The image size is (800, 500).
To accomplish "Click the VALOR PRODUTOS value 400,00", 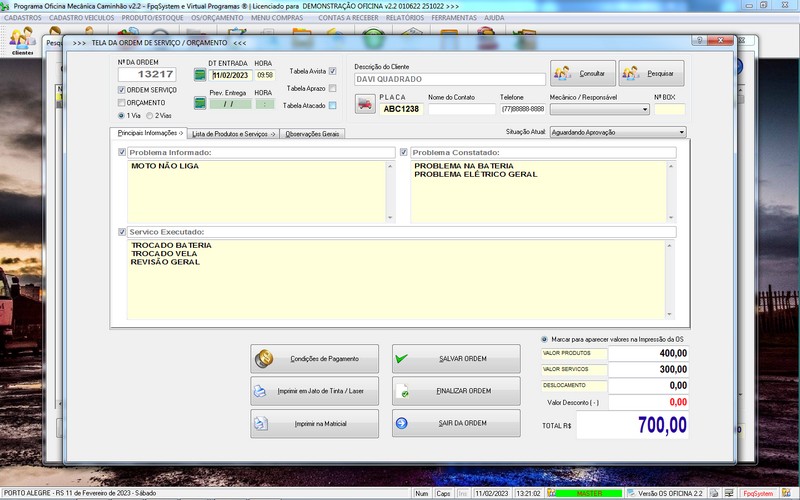I will coord(648,353).
